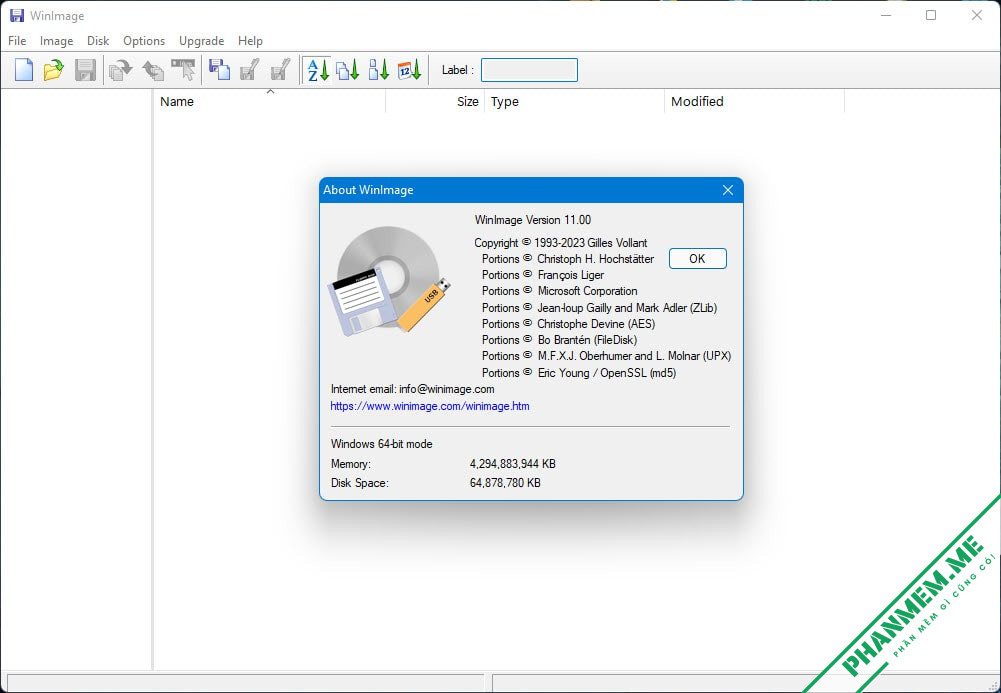
Task: Open the Image menu
Action: (x=56, y=41)
